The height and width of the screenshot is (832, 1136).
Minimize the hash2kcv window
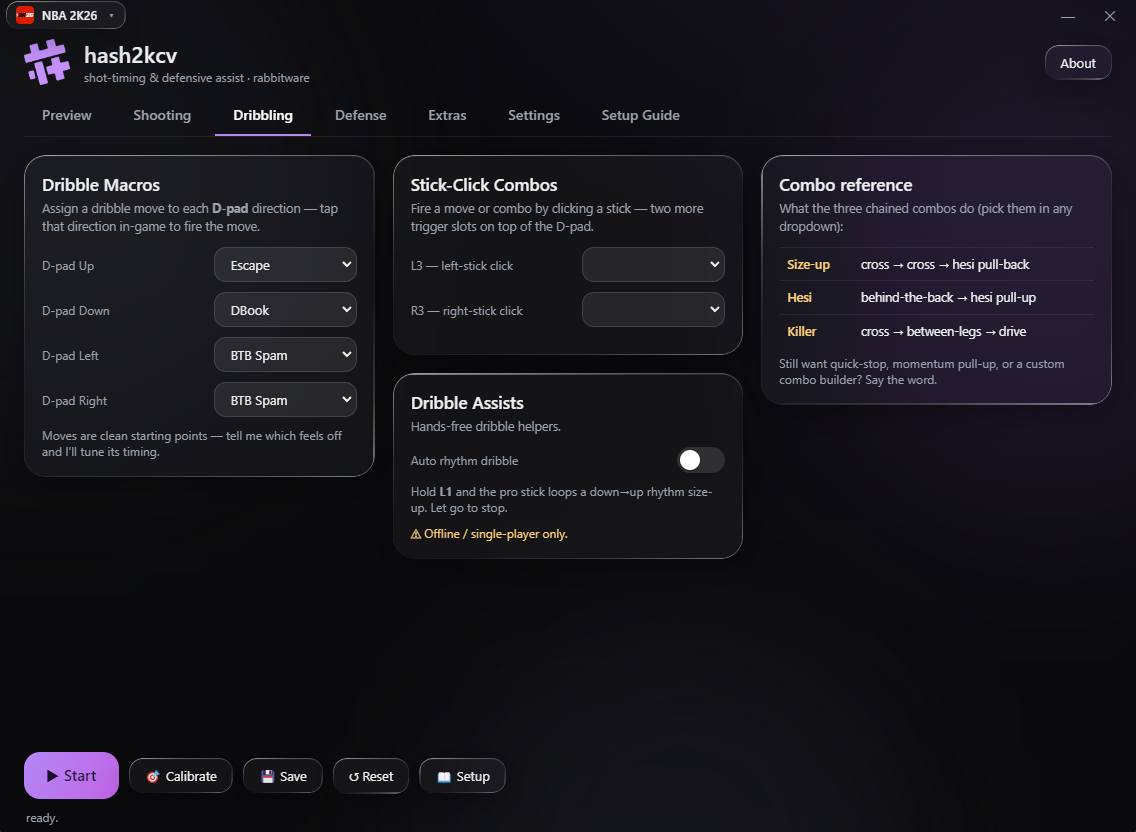(1068, 16)
